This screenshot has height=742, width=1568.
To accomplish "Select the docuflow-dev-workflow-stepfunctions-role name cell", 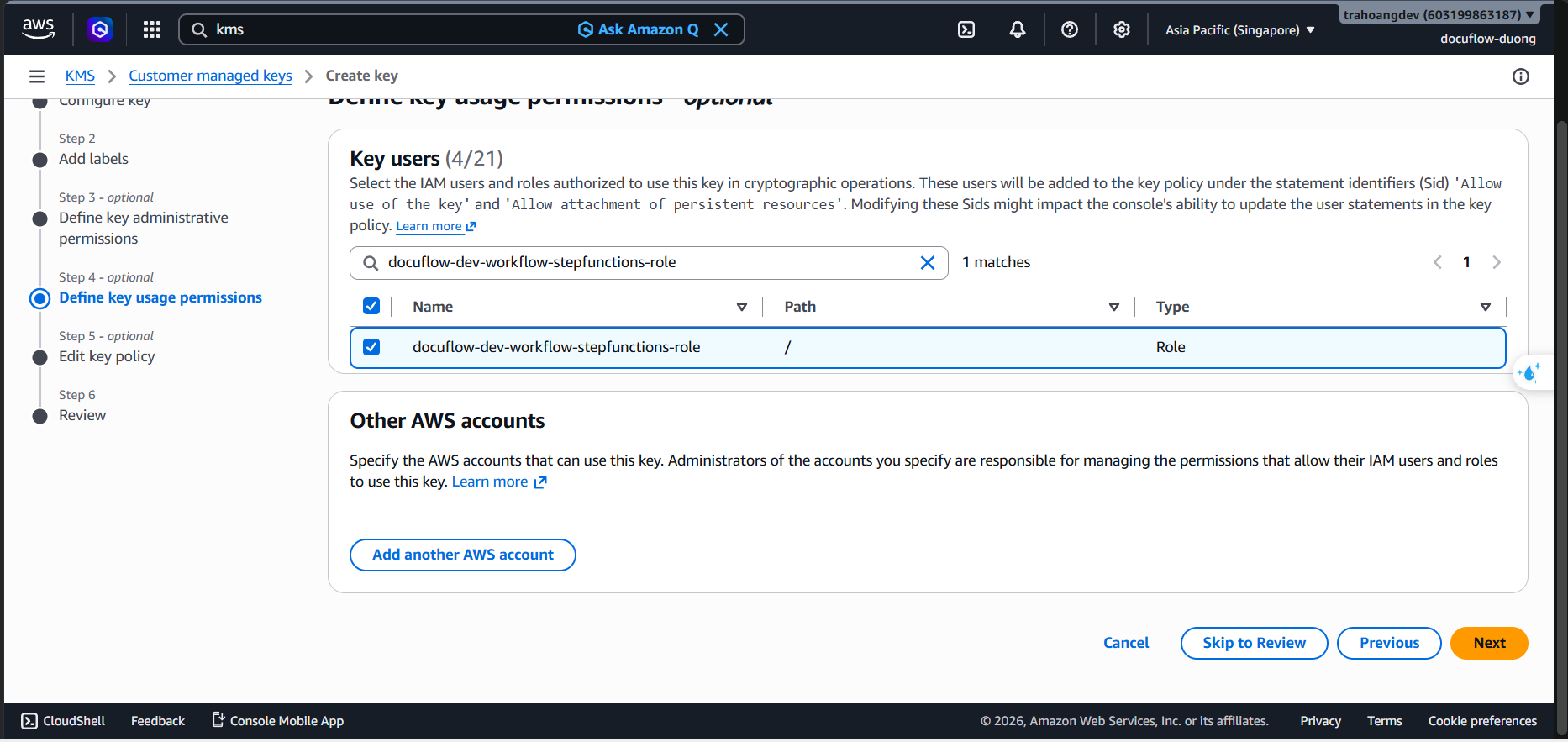I will 556,347.
